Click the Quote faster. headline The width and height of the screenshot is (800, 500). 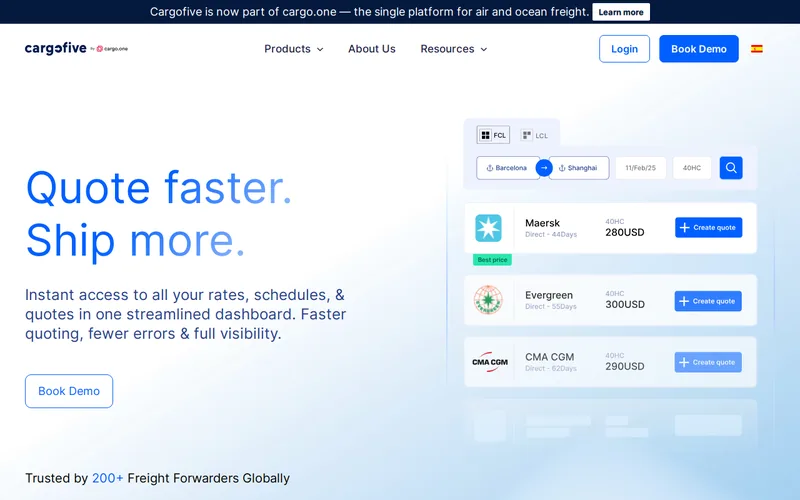click(x=159, y=188)
